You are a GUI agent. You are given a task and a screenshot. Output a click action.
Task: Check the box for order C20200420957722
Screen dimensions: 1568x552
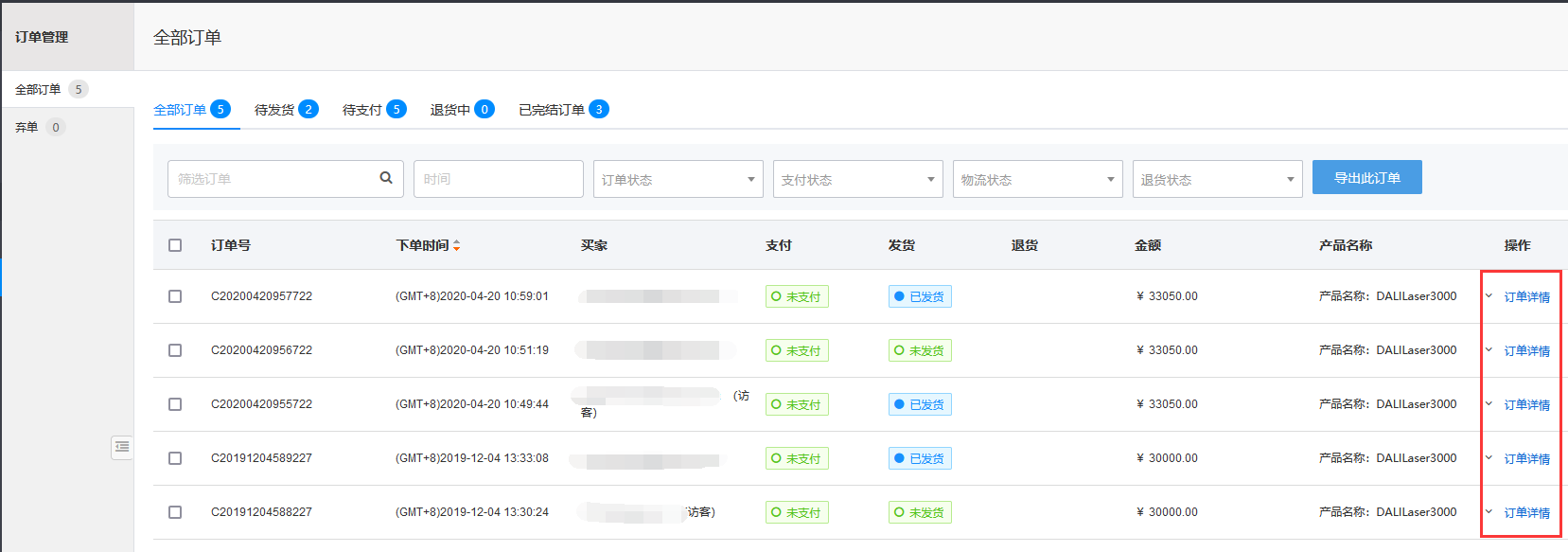tap(175, 296)
